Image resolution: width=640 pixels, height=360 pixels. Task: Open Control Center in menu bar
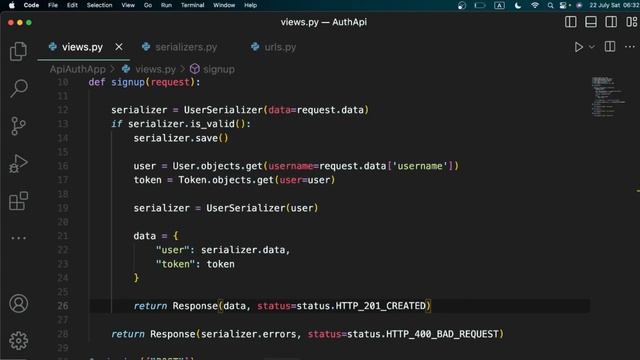pyautogui.click(x=564, y=5)
